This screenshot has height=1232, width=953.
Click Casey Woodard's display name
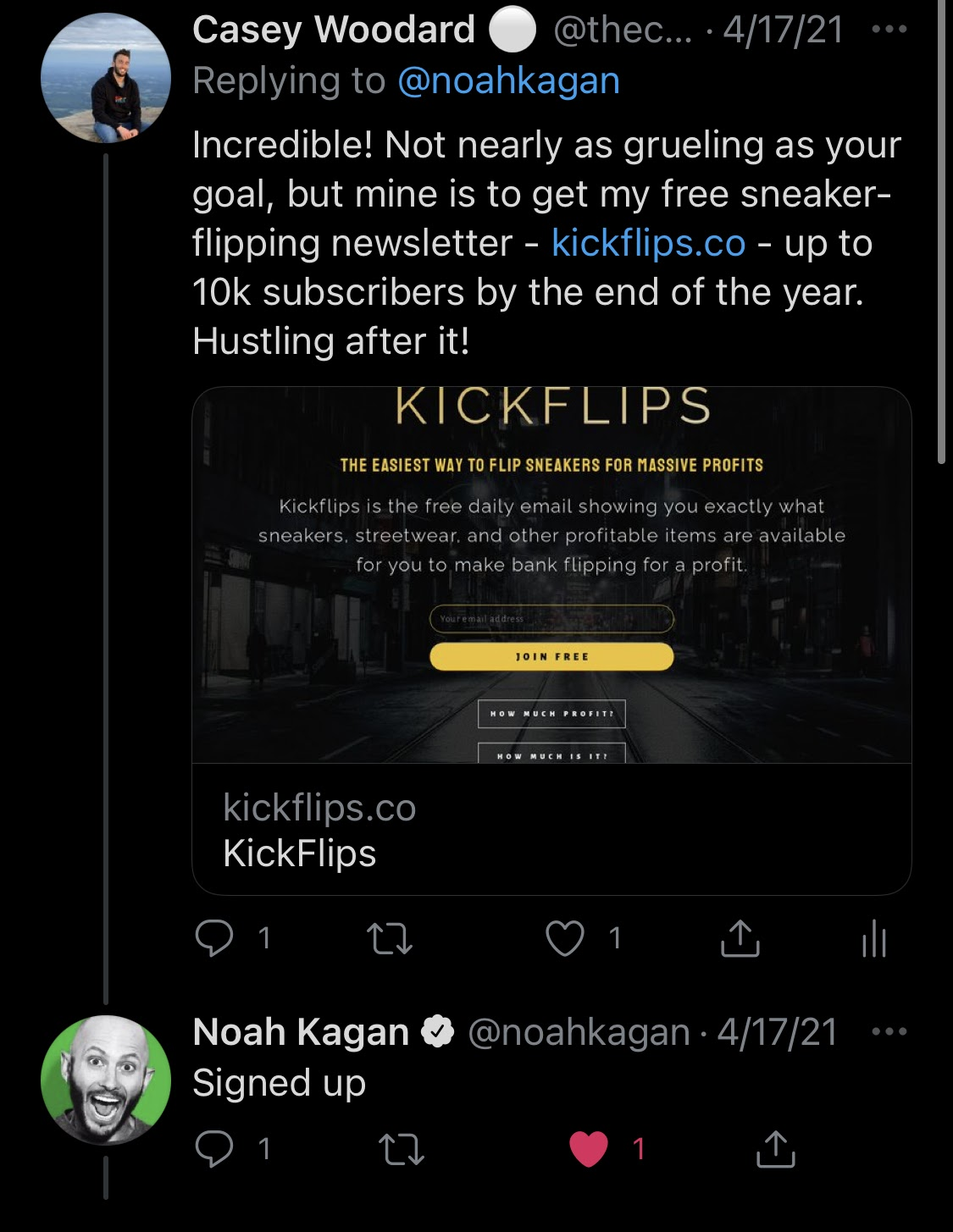pyautogui.click(x=333, y=30)
